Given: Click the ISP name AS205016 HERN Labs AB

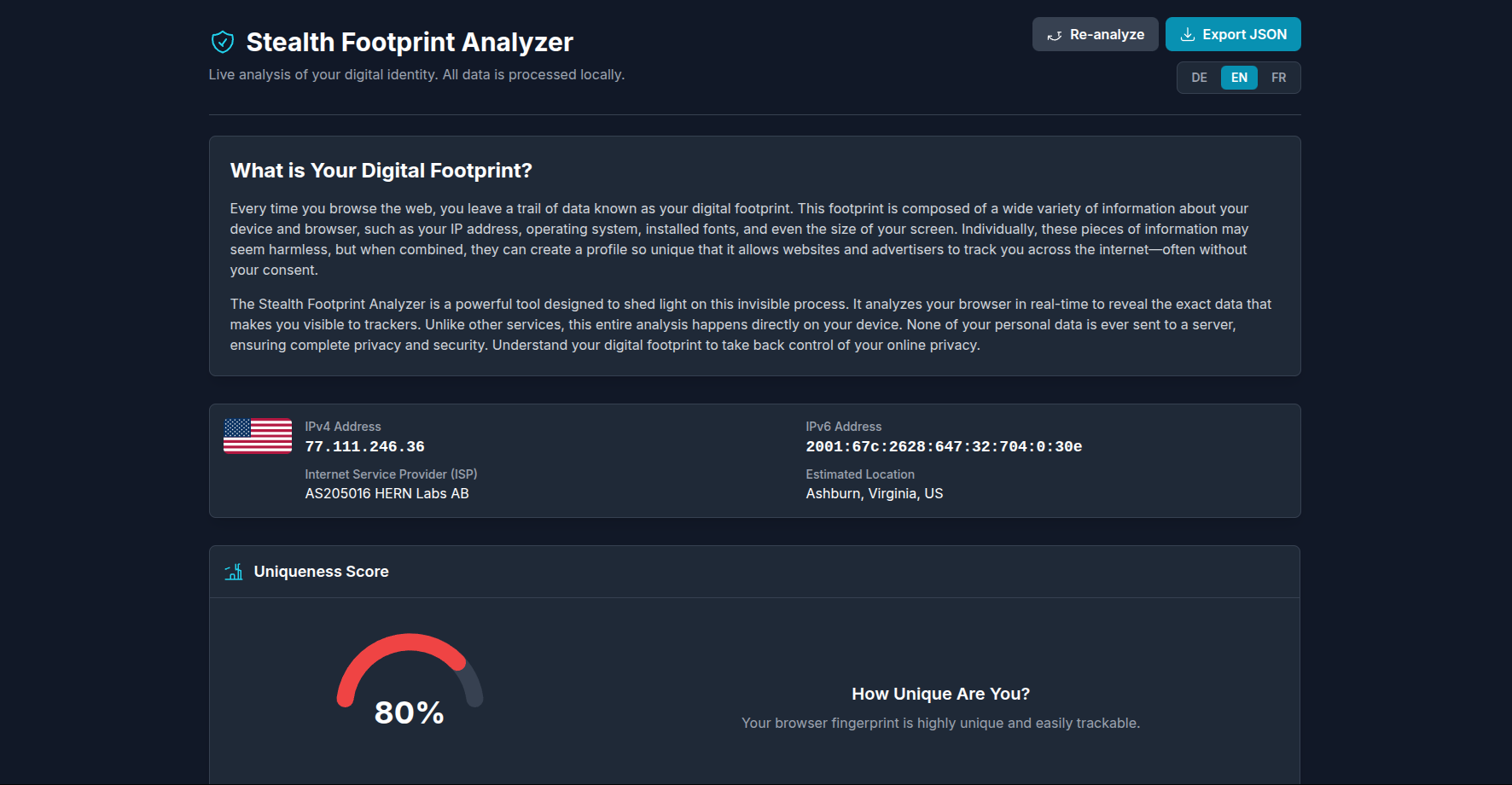Looking at the screenshot, I should point(387,493).
